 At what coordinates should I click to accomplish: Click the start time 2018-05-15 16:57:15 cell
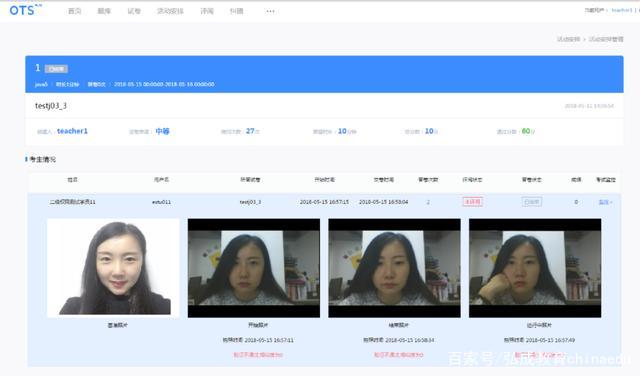[x=324, y=202]
